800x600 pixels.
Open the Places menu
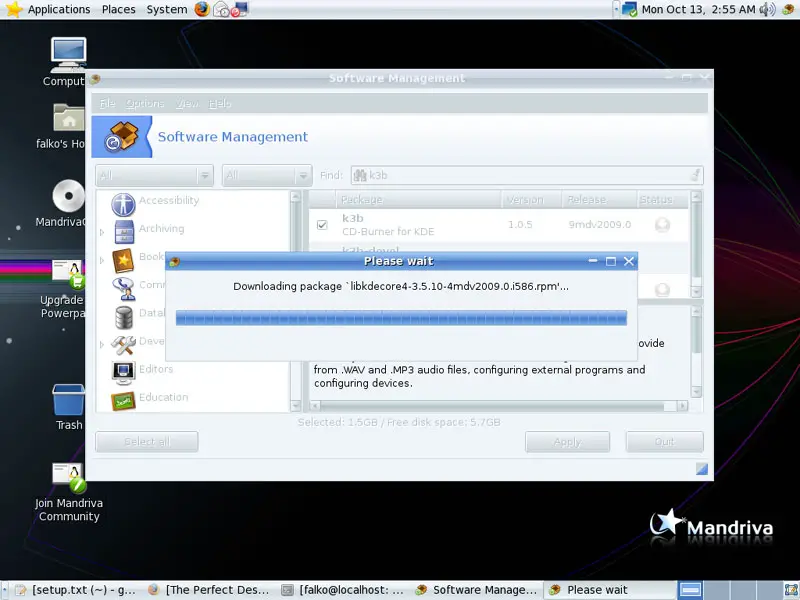(x=118, y=9)
